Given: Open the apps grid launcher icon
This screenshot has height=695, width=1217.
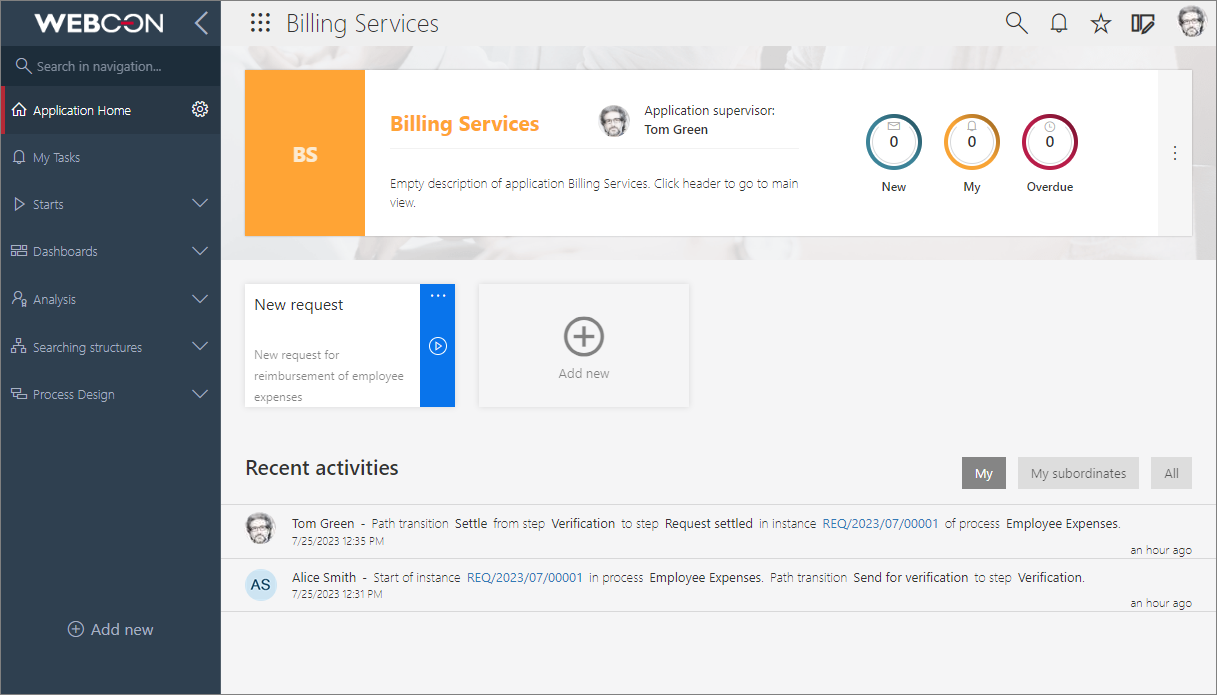Looking at the screenshot, I should coord(260,23).
